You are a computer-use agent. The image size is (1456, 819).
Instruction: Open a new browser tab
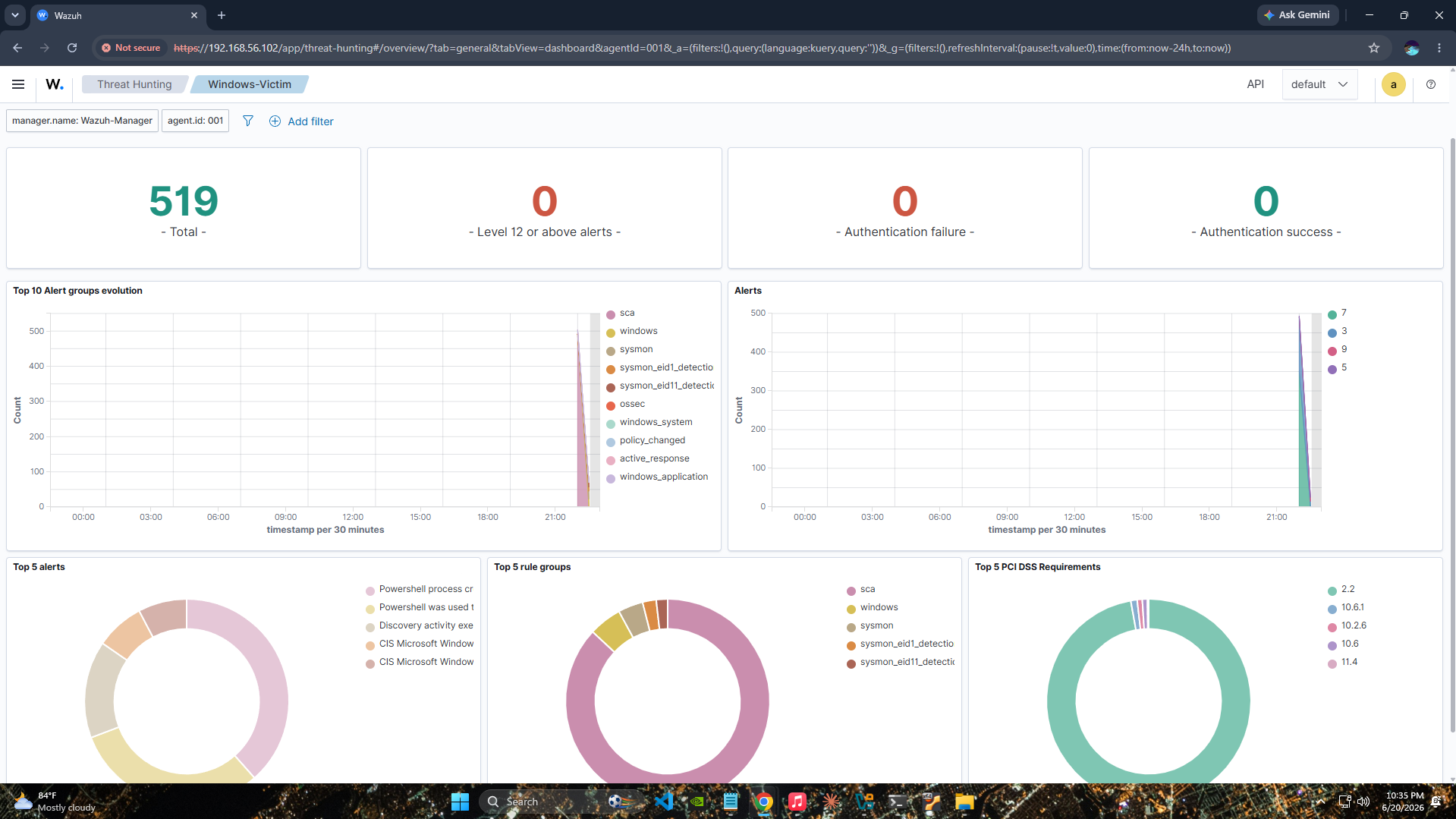click(222, 15)
